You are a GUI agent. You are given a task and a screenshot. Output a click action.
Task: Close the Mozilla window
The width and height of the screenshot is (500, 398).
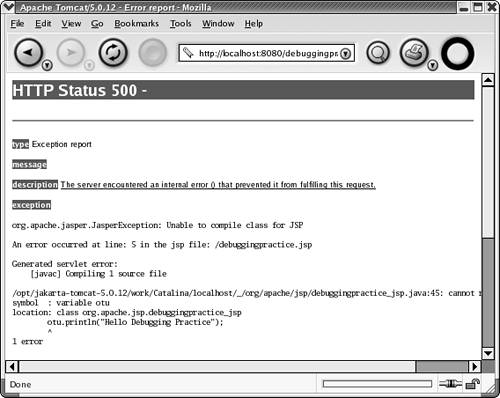(492, 7)
